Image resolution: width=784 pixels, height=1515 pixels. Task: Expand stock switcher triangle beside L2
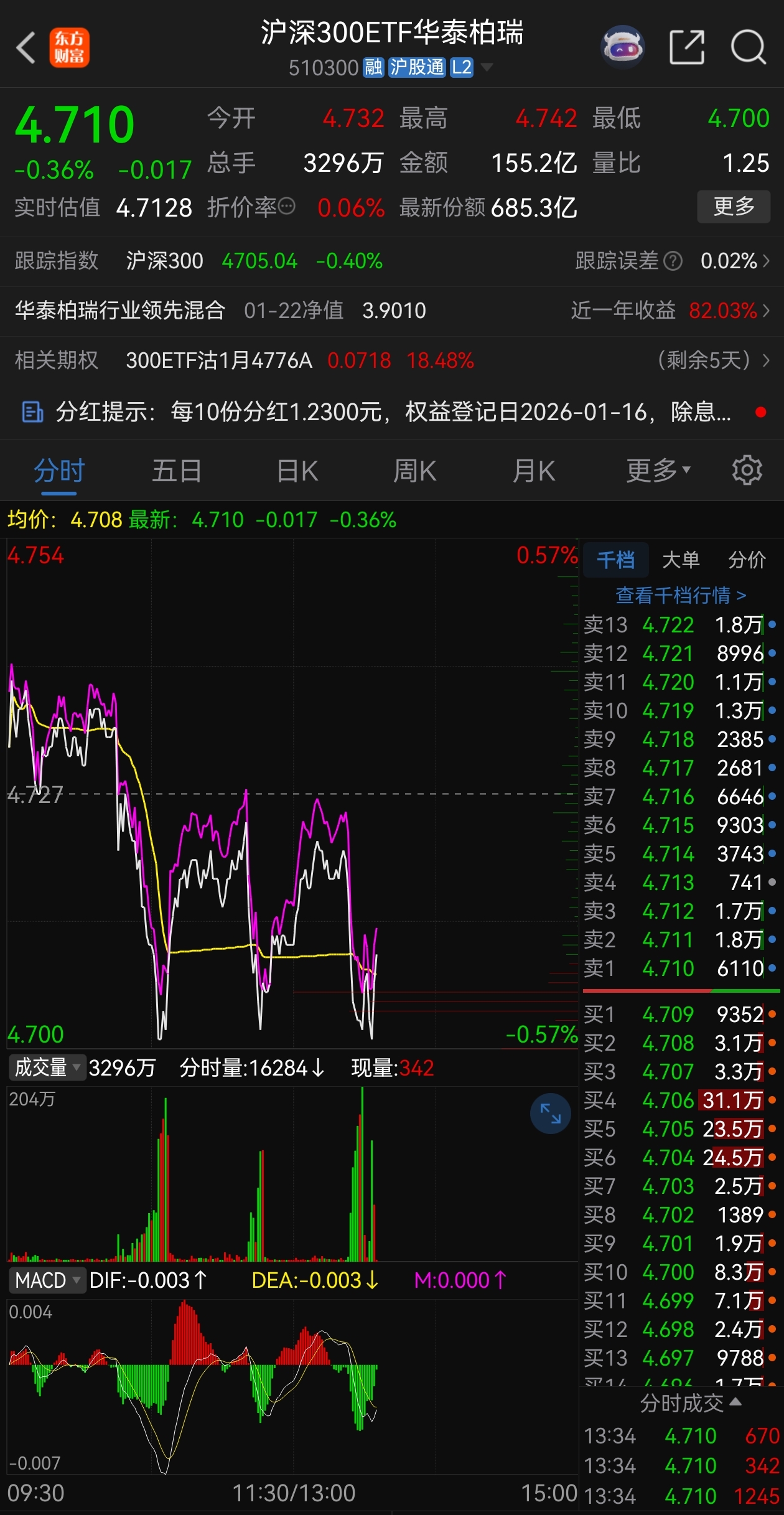point(487,67)
